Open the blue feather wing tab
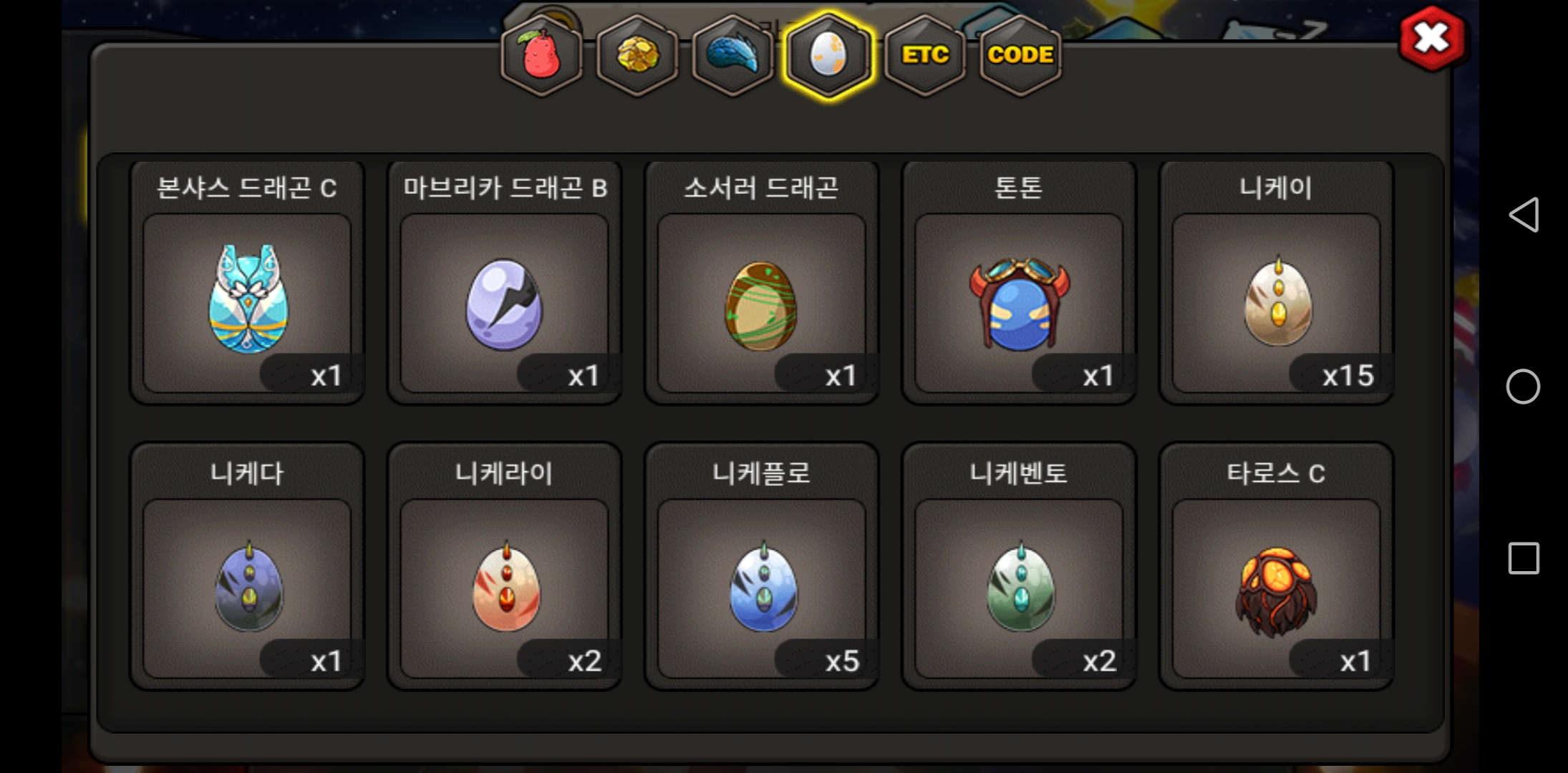The width and height of the screenshot is (1568, 773). (x=732, y=55)
